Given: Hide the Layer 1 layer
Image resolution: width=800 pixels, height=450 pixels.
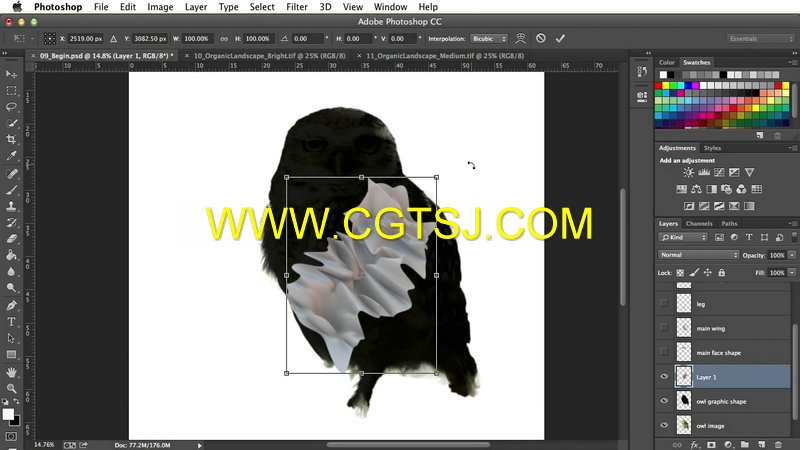Looking at the screenshot, I should (664, 377).
